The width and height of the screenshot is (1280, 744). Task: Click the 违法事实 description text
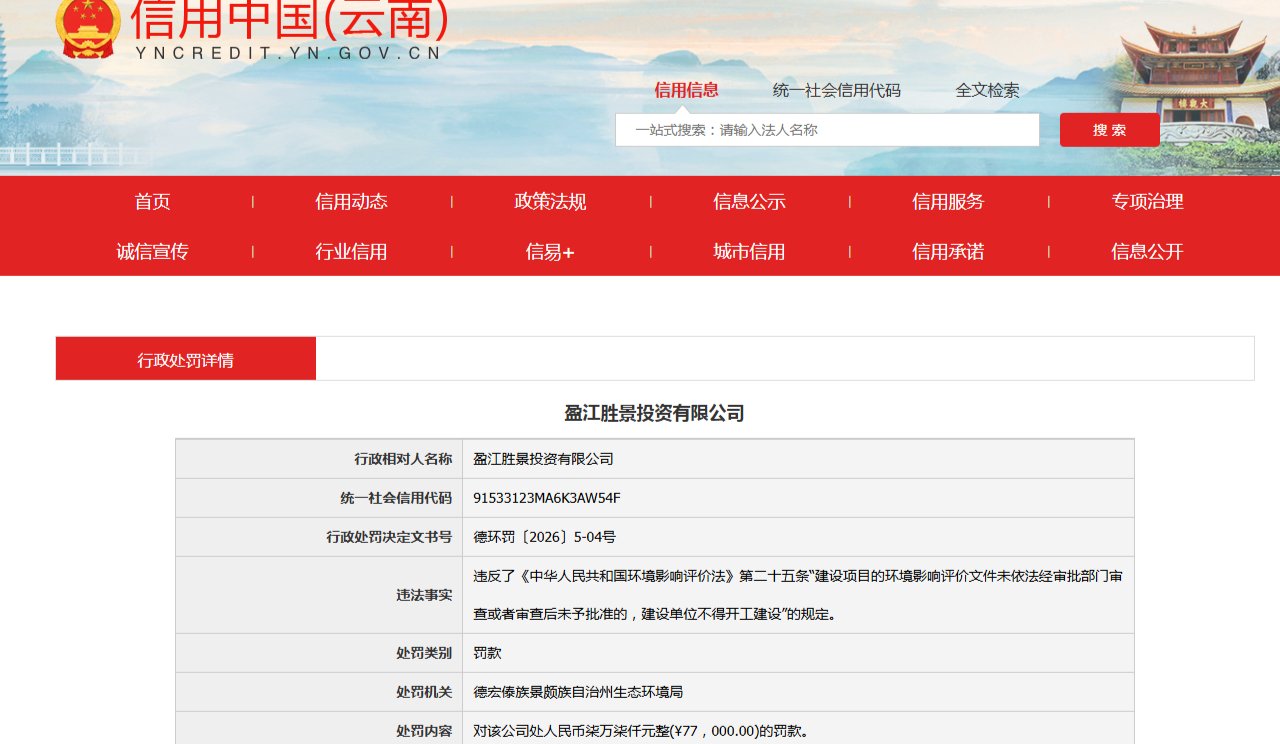[798, 595]
